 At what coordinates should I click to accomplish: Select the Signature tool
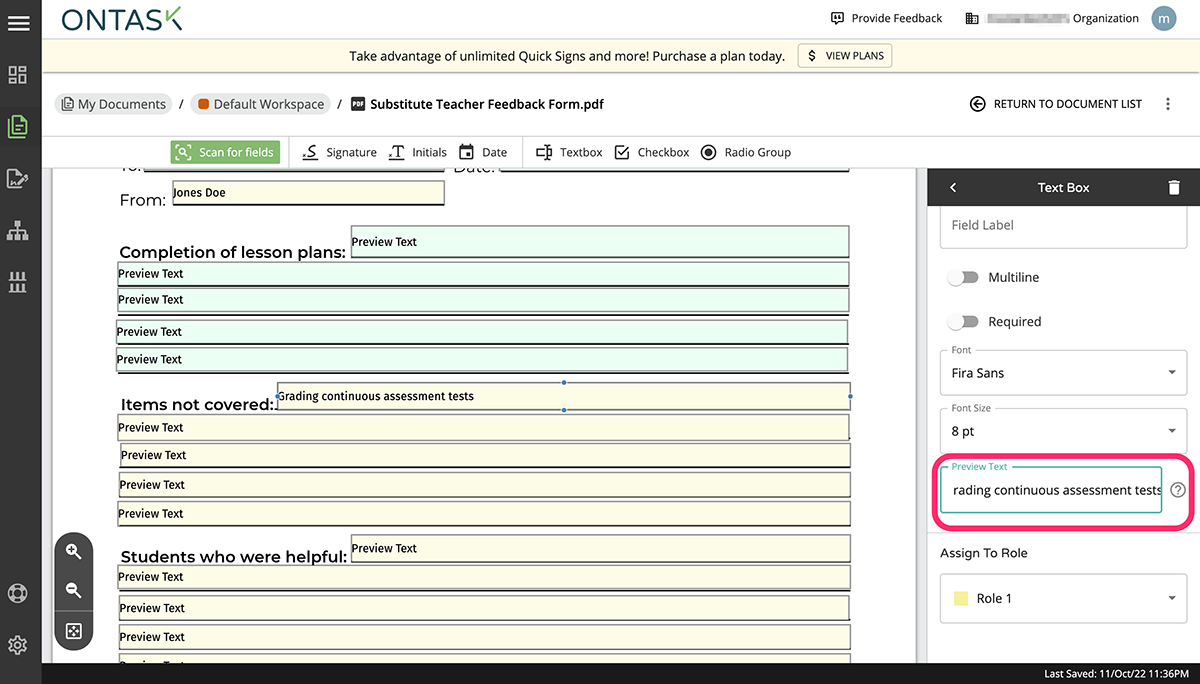339,152
